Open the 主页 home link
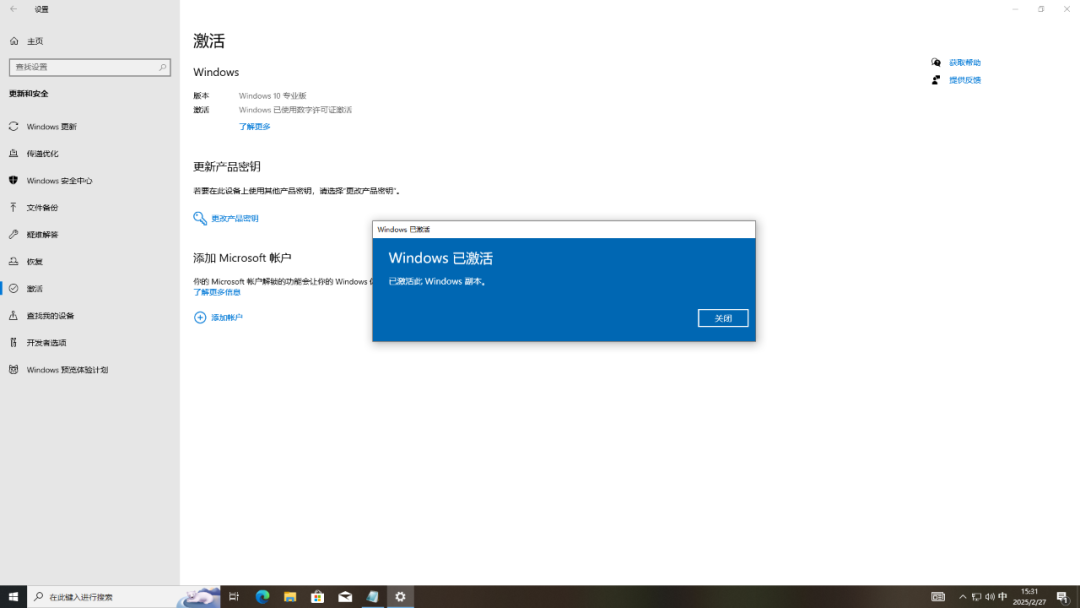The width and height of the screenshot is (1080, 608). pyautogui.click(x=34, y=41)
